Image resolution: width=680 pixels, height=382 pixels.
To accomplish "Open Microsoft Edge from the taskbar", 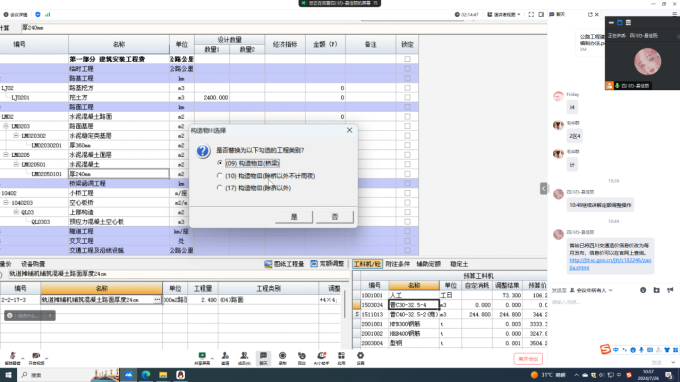I will (x=146, y=375).
